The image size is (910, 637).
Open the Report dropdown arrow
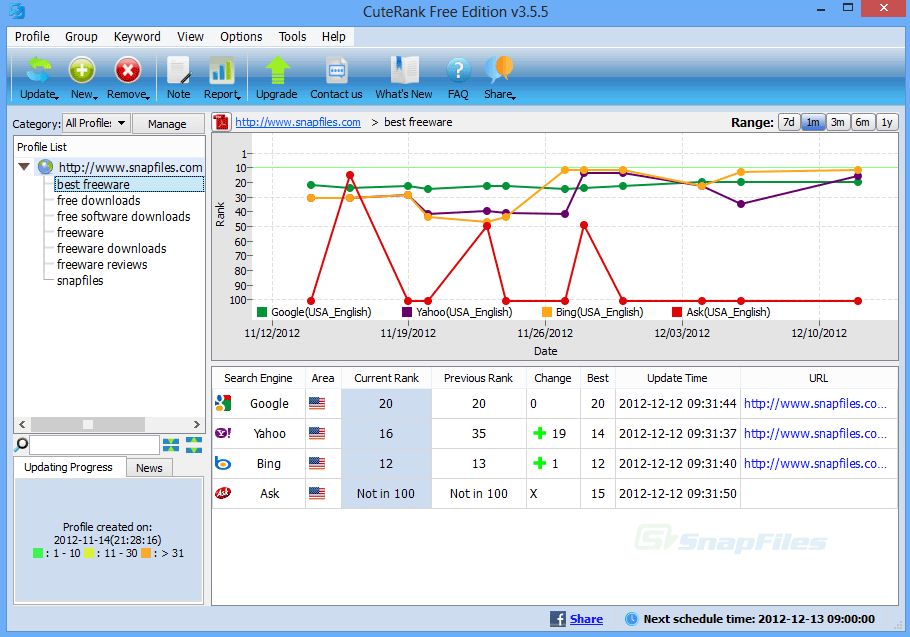coord(239,97)
